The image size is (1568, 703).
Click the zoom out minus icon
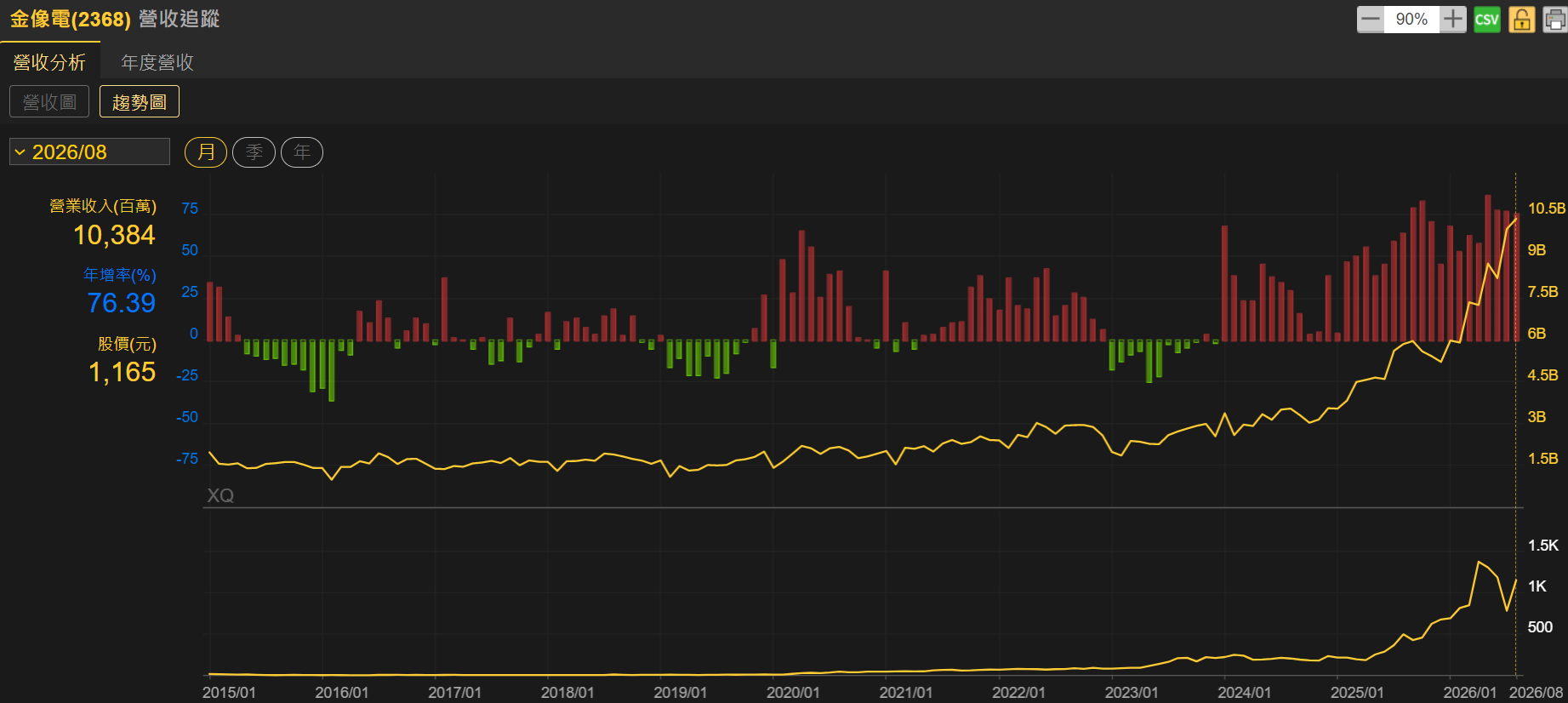pyautogui.click(x=1370, y=20)
